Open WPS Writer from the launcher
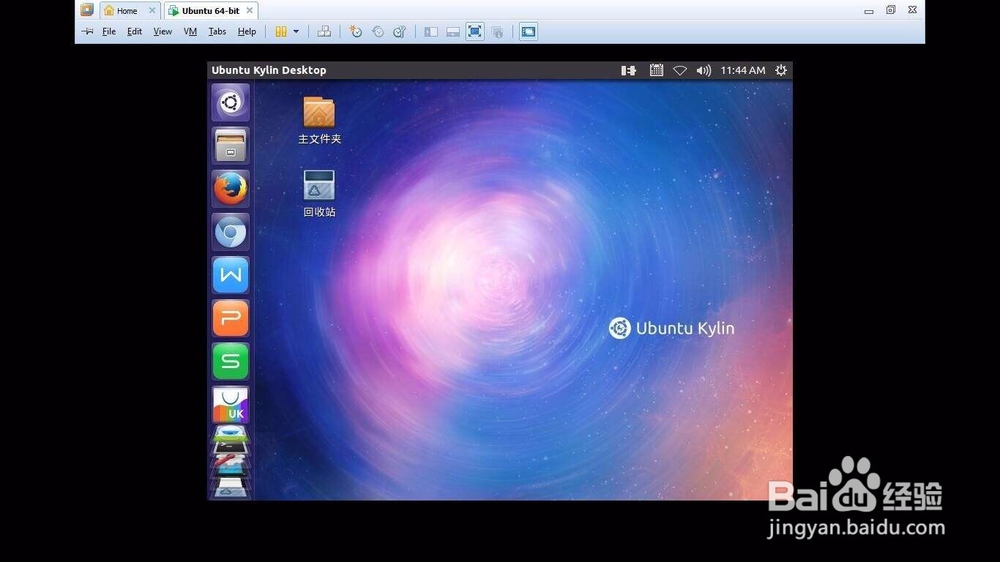Viewport: 1000px width, 562px height. (230, 275)
